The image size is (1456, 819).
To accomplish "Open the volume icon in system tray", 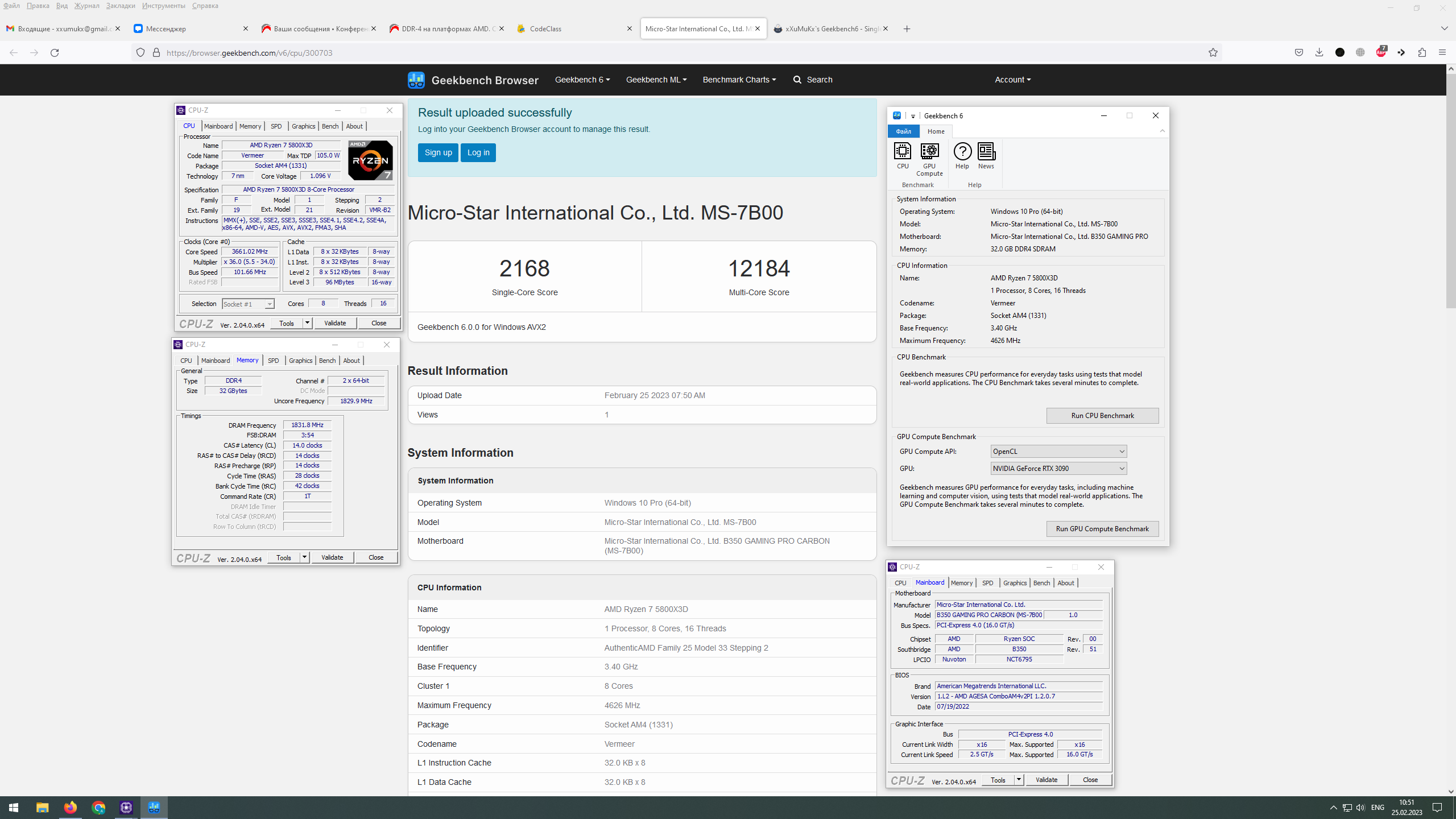I will (x=1360, y=808).
